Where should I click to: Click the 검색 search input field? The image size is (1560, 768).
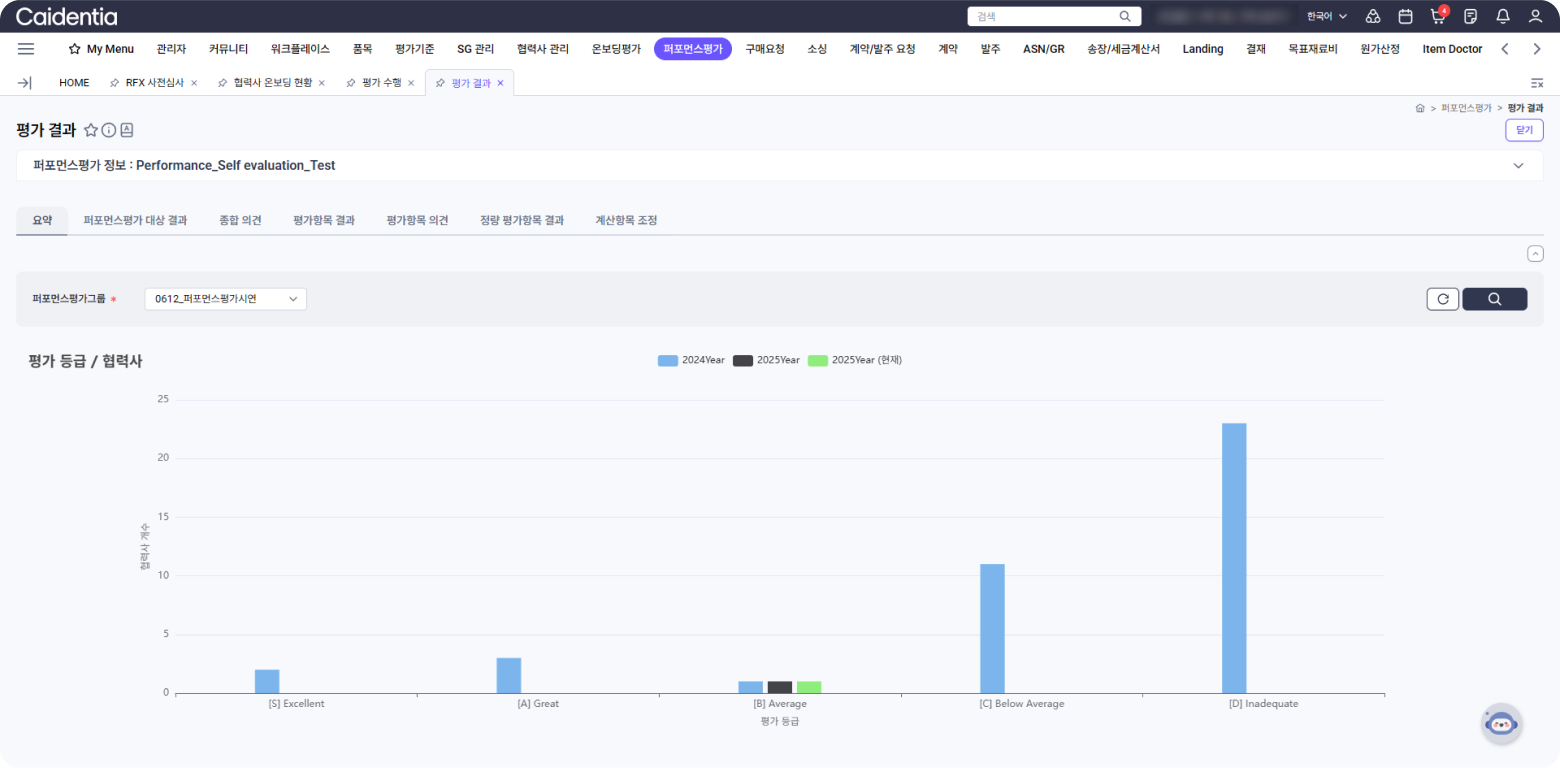(1045, 17)
